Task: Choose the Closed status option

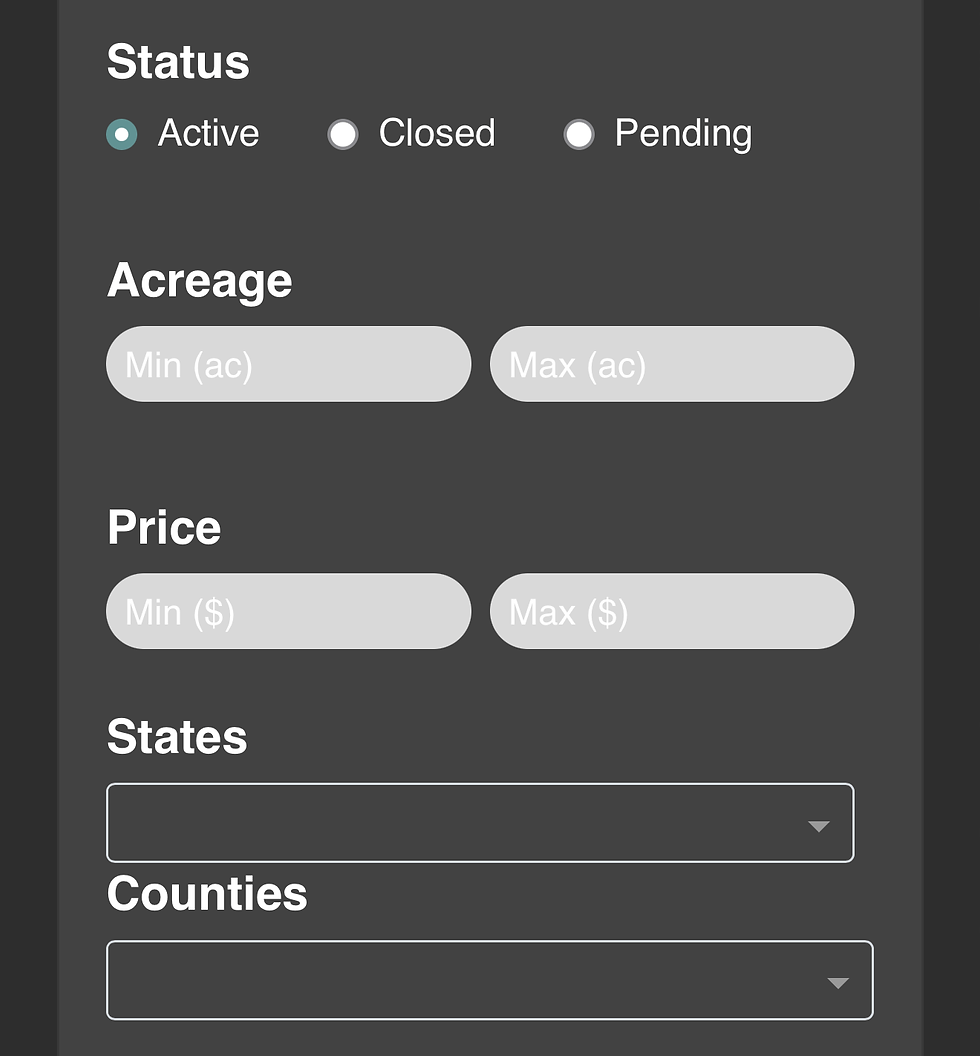Action: (x=344, y=134)
